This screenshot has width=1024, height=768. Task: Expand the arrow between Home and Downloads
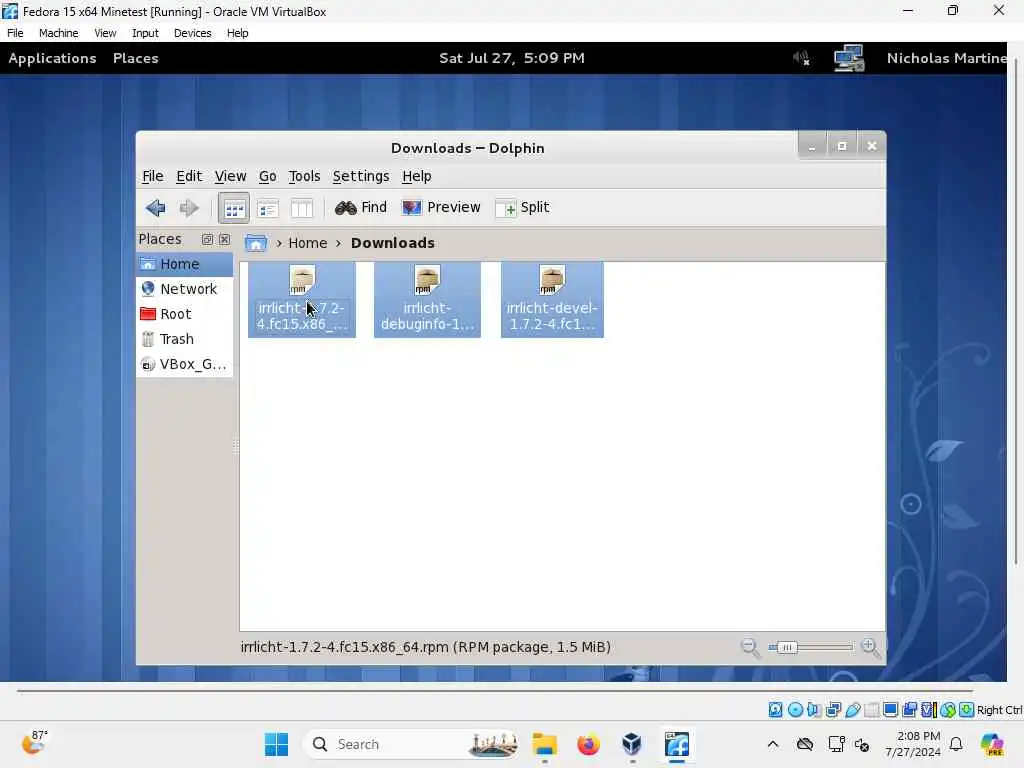(338, 244)
